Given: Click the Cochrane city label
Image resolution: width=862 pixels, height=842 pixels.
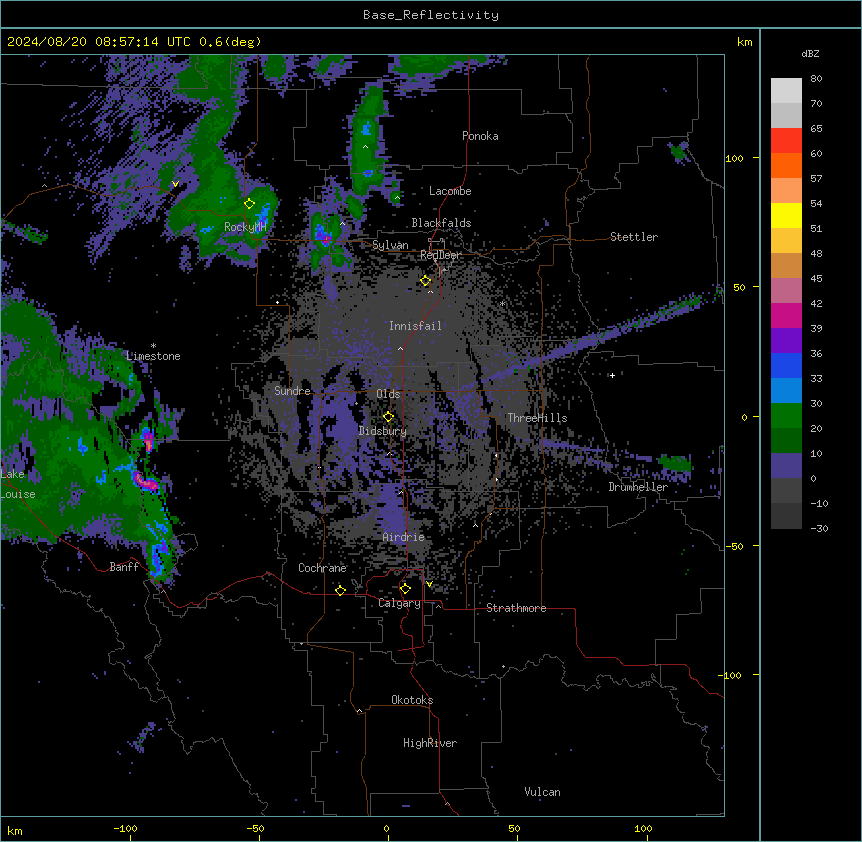Looking at the screenshot, I should point(322,568).
